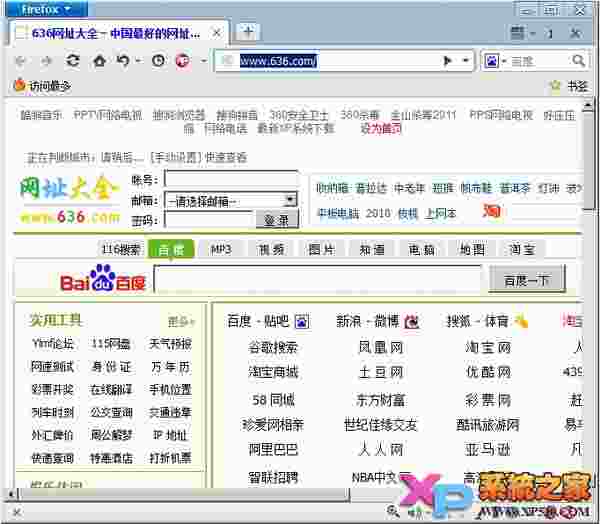Click the Firefox icon beside 访问最多
The image size is (600, 524).
pos(19,85)
